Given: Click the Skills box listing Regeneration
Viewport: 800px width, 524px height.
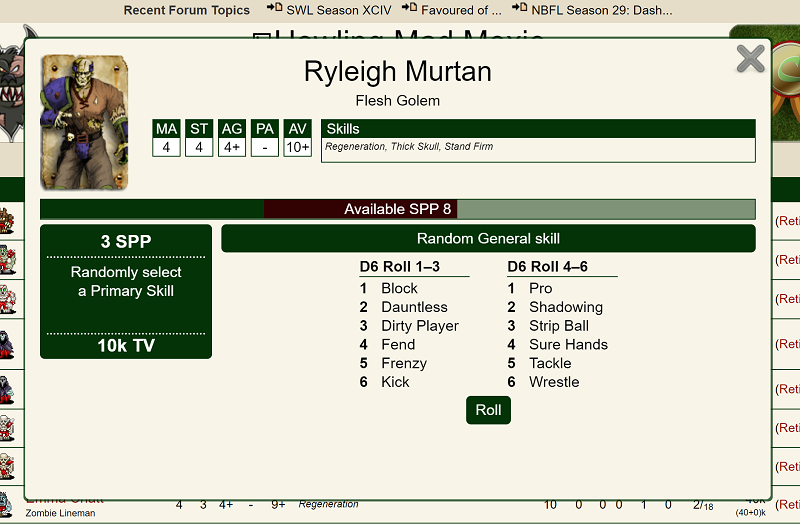Looking at the screenshot, I should (538, 141).
